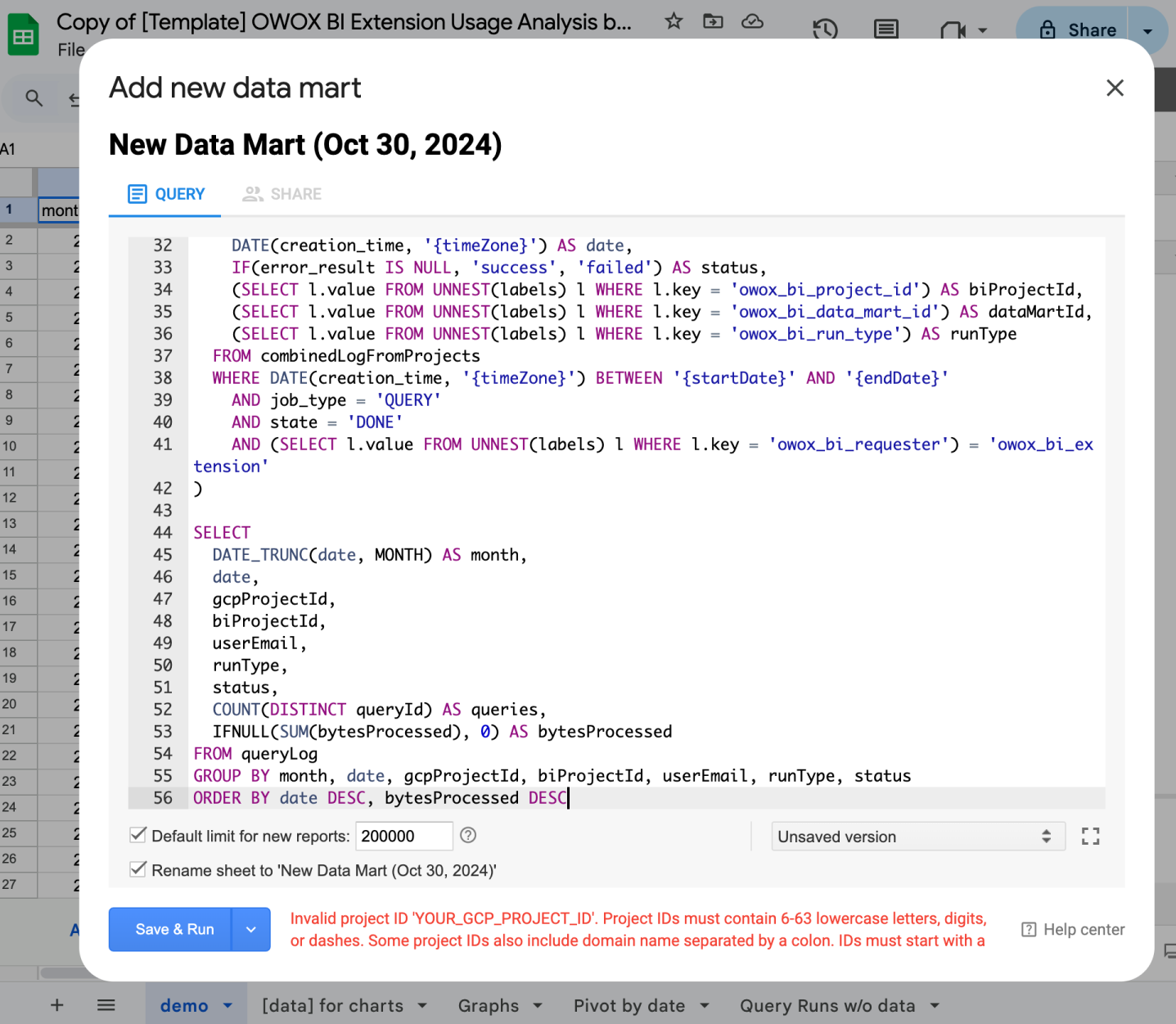Star the spreadsheet document
Screen dimensions: 1176x1024
pos(674,22)
